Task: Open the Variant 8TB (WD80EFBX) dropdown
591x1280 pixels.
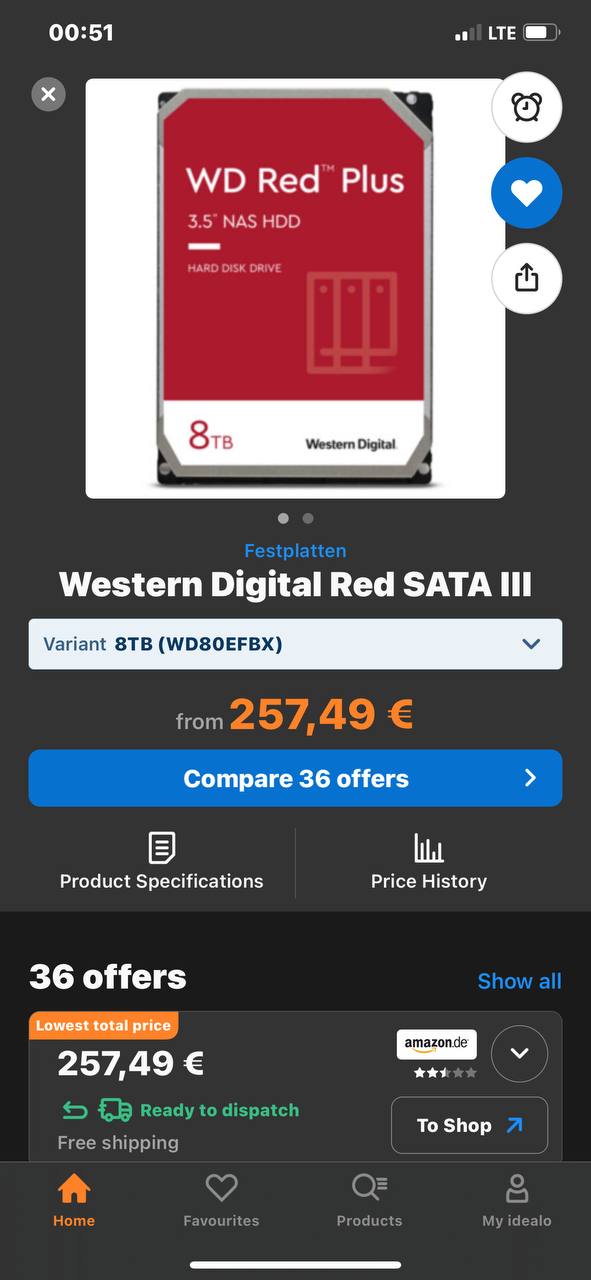Action: coord(295,644)
